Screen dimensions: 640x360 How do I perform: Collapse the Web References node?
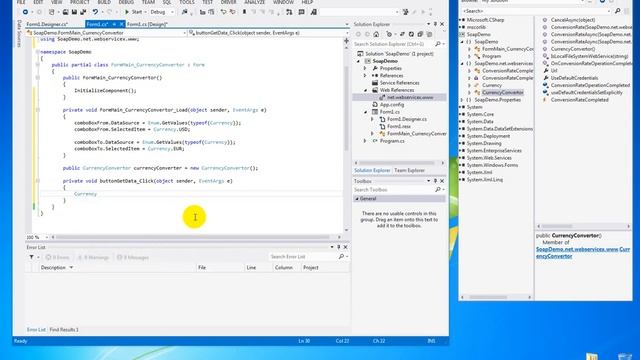pyautogui.click(x=365, y=90)
